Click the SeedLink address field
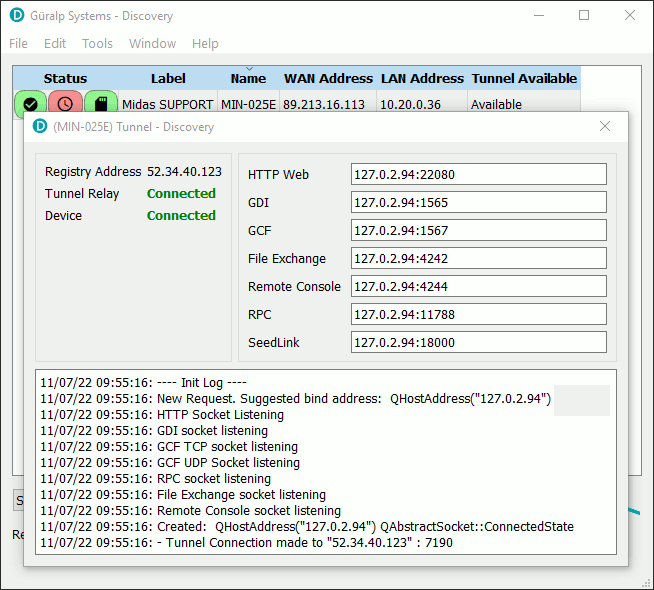This screenshot has height=590, width=654. click(478, 342)
